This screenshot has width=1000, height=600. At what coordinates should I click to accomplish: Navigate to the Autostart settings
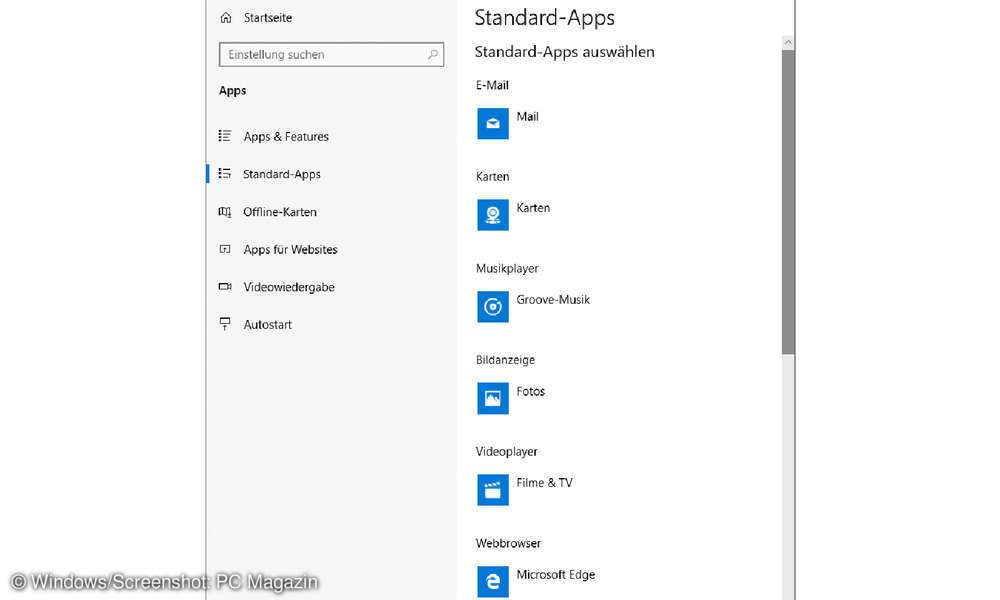tap(267, 324)
